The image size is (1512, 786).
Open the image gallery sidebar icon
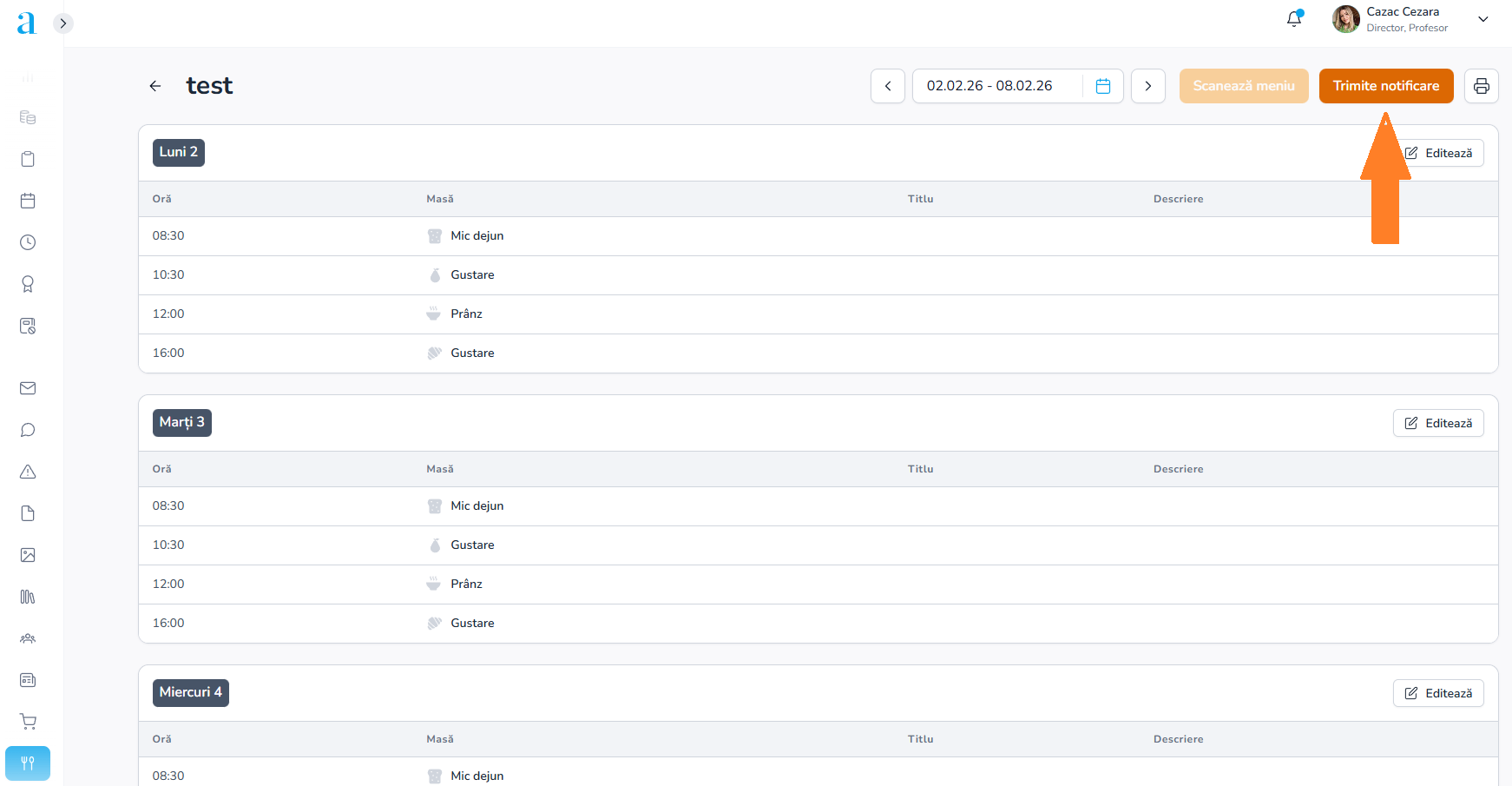pyautogui.click(x=28, y=555)
